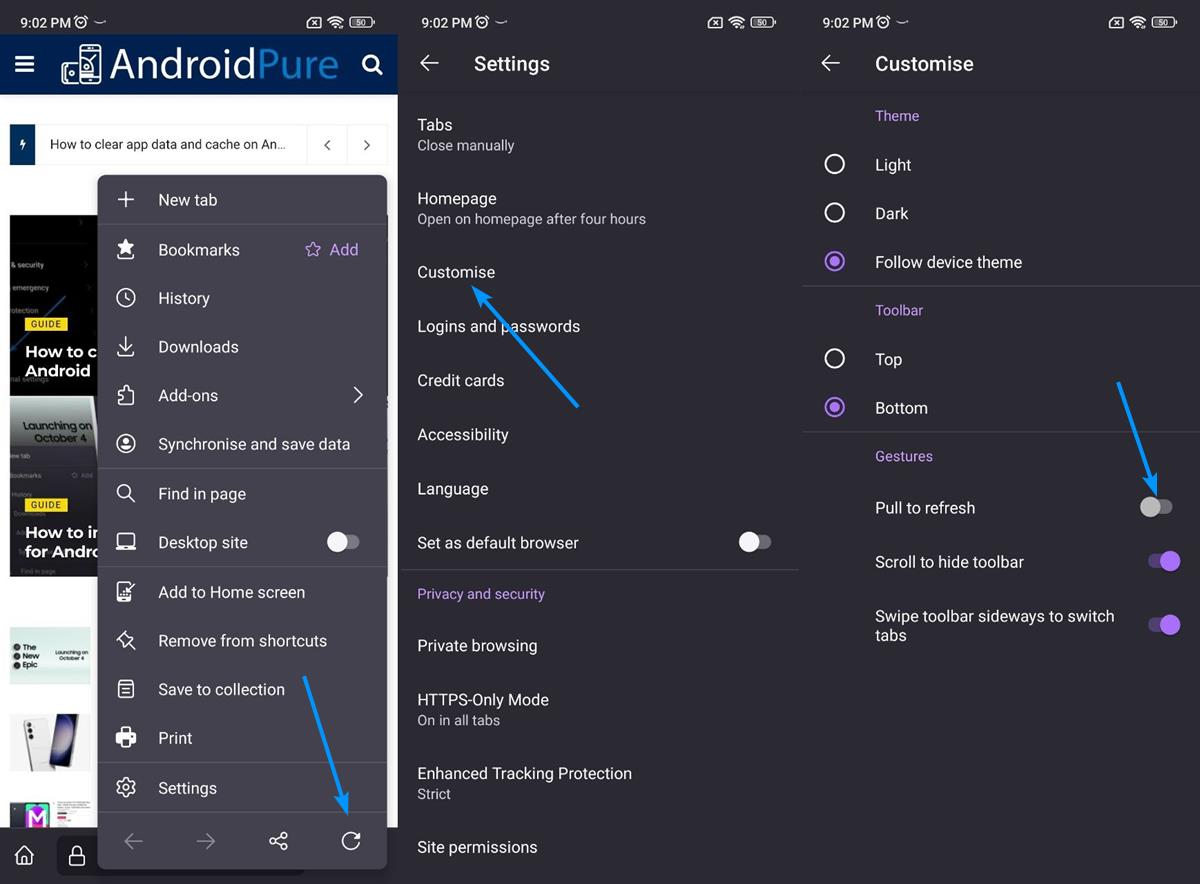Expand the Add-ons submenu
Viewport: 1200px width, 884px height.
[x=358, y=395]
